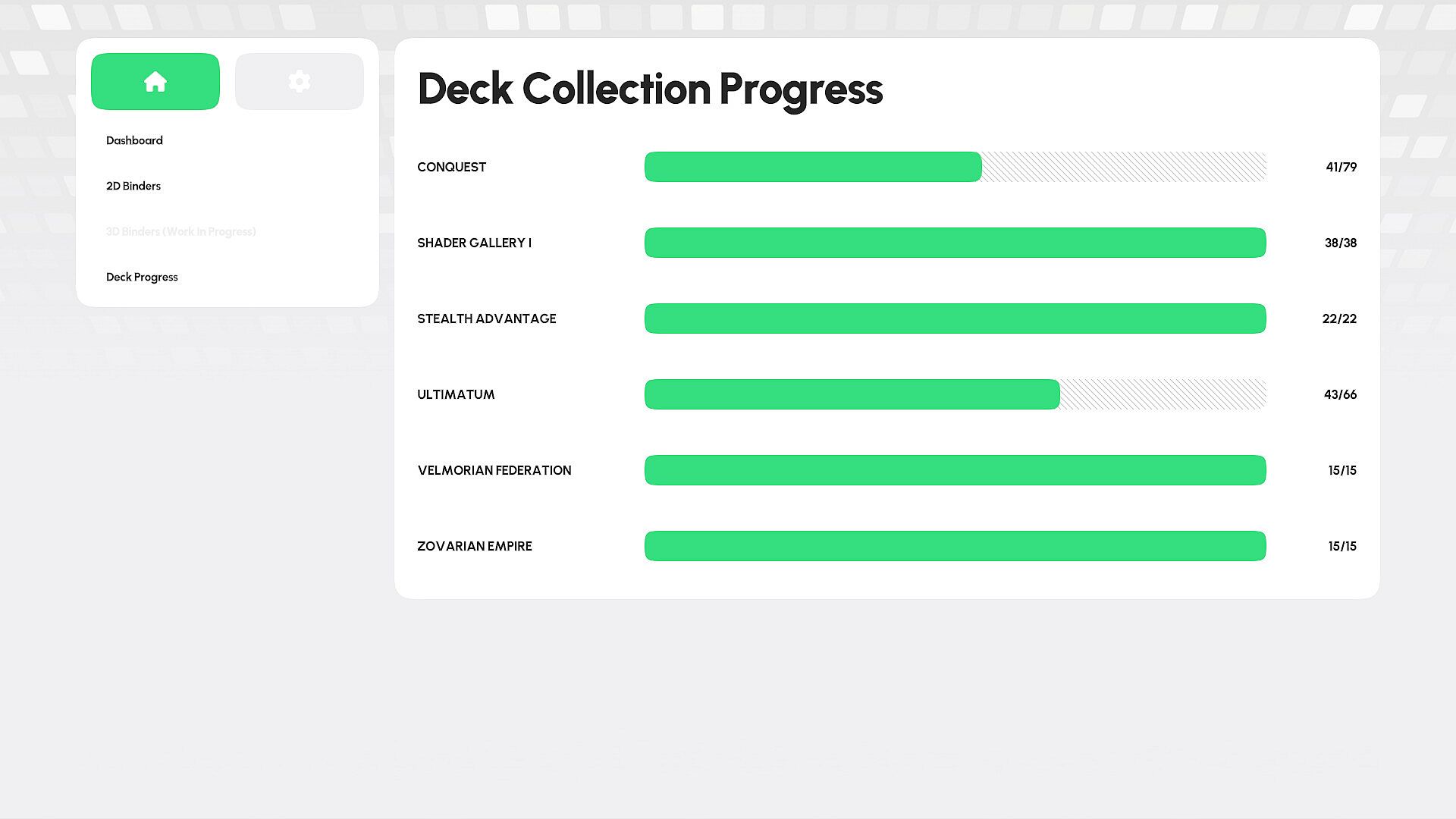1456x819 pixels.
Task: Select the 3D Binders (Work In Progress) entry
Action: [180, 231]
